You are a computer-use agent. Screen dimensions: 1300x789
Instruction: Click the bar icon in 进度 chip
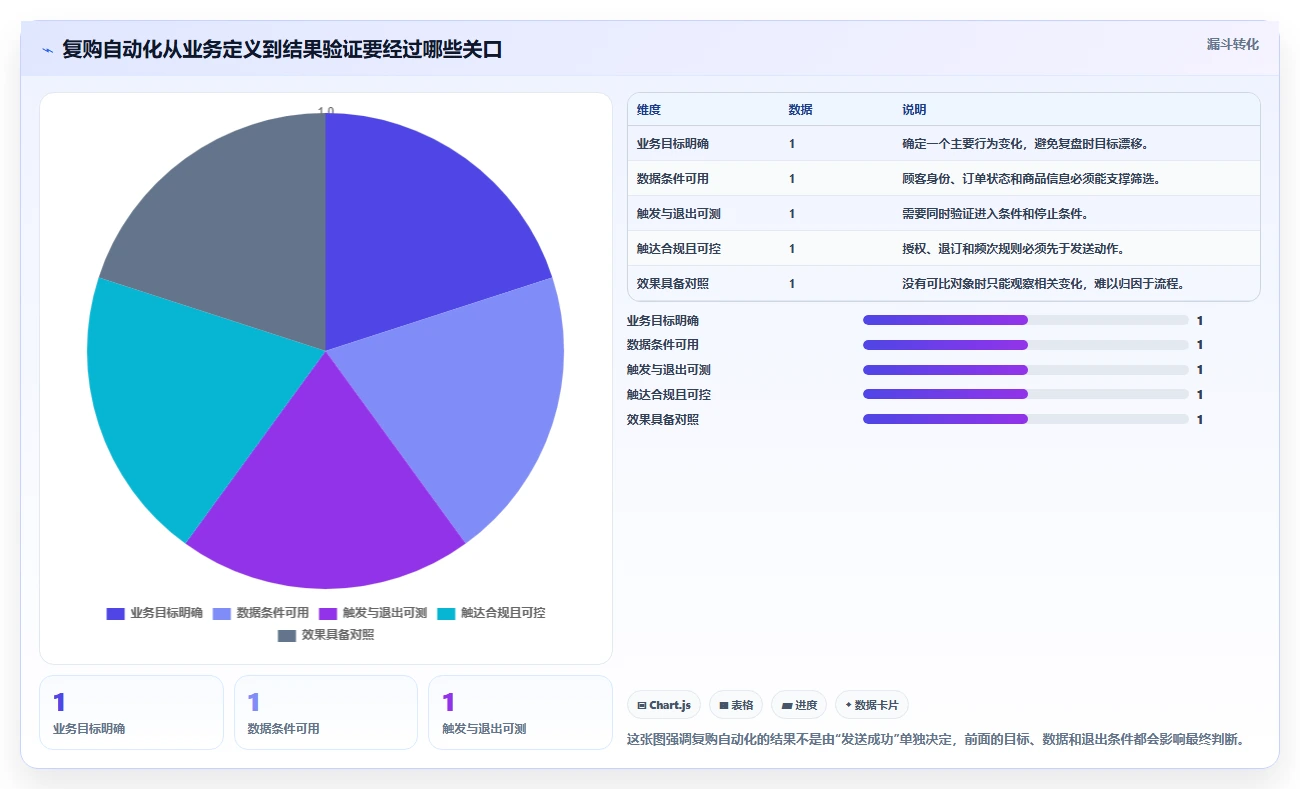click(787, 706)
